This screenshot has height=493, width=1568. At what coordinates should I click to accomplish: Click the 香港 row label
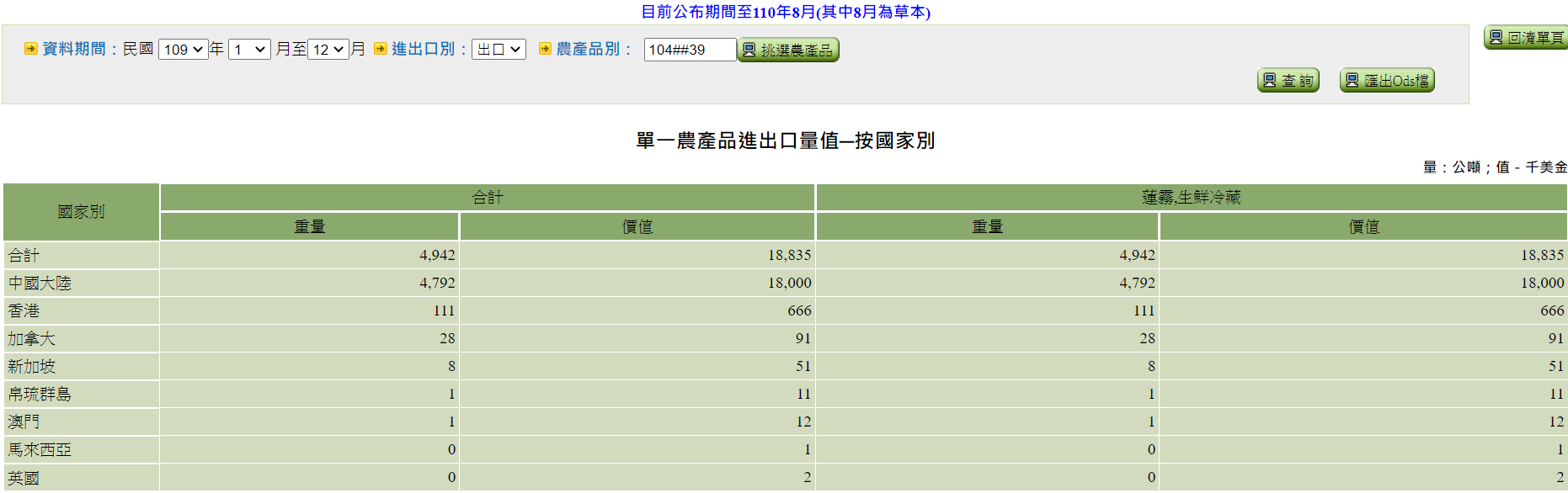(24, 311)
